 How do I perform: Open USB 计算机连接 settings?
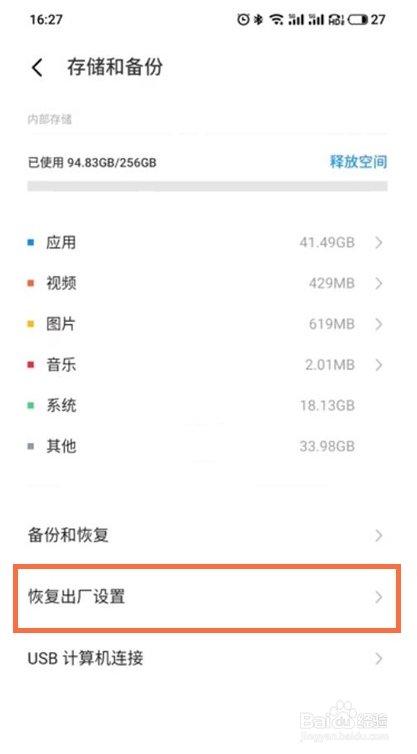click(207, 658)
